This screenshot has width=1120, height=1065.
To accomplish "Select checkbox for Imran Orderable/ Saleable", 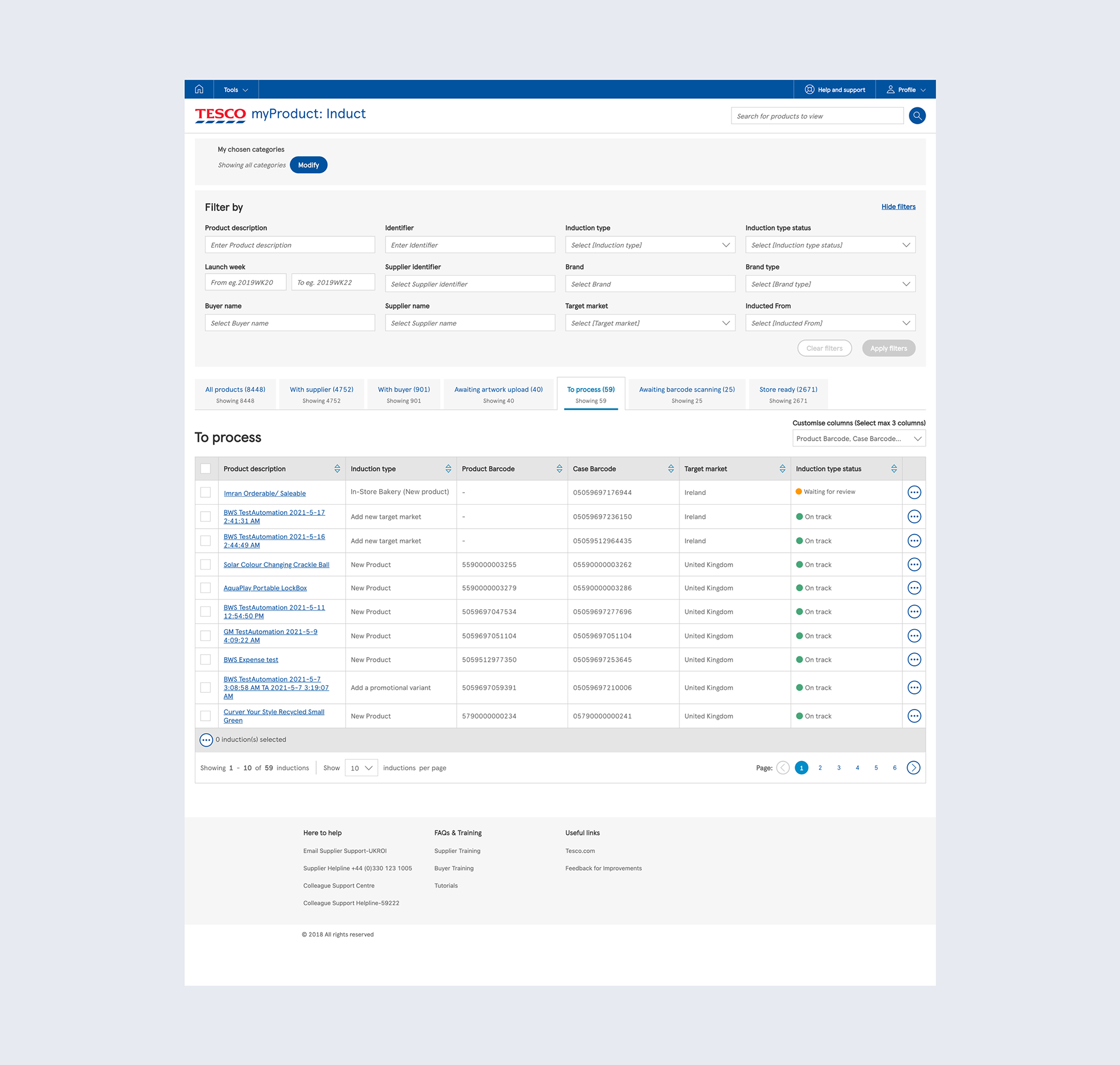I will pyautogui.click(x=205, y=492).
